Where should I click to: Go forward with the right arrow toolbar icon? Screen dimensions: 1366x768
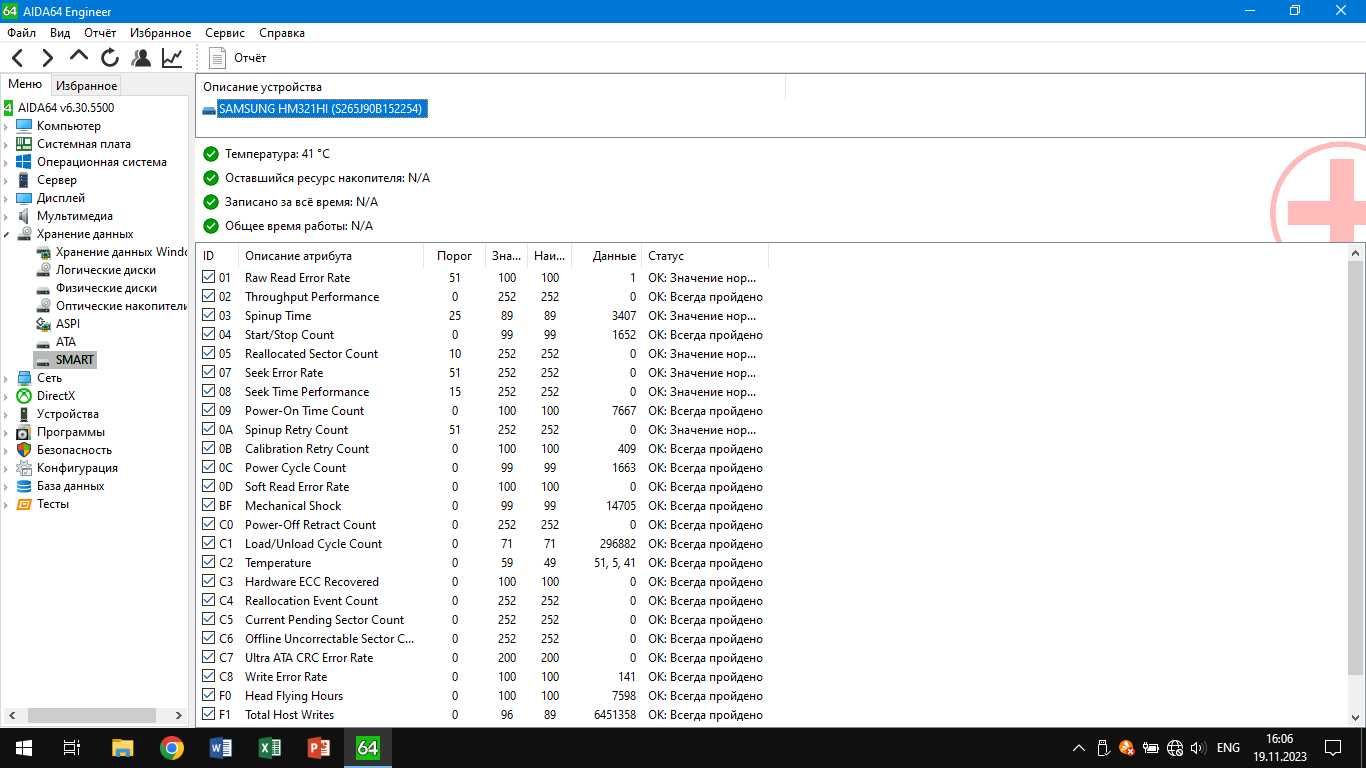point(47,58)
